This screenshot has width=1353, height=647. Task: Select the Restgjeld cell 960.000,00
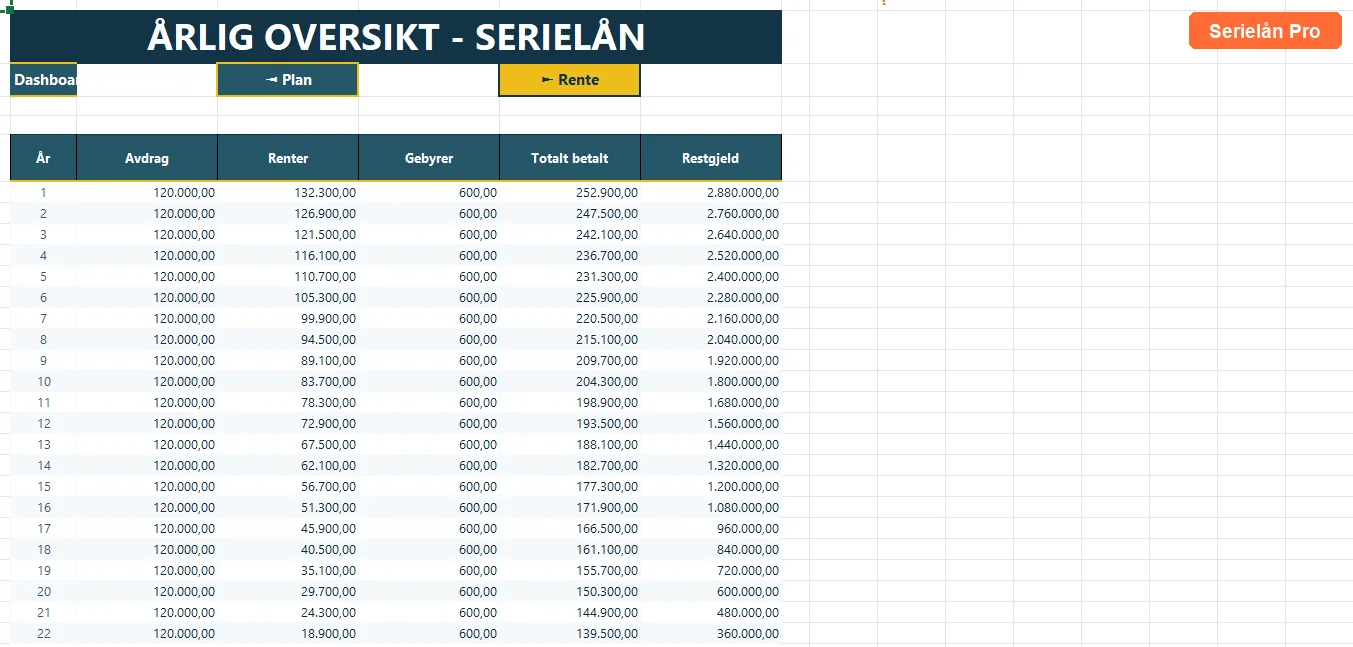[711, 528]
